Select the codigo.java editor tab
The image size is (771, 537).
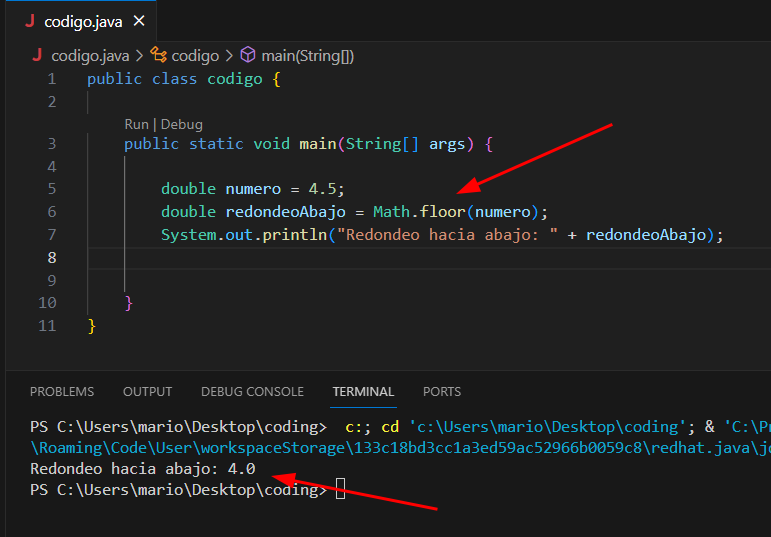[82, 21]
